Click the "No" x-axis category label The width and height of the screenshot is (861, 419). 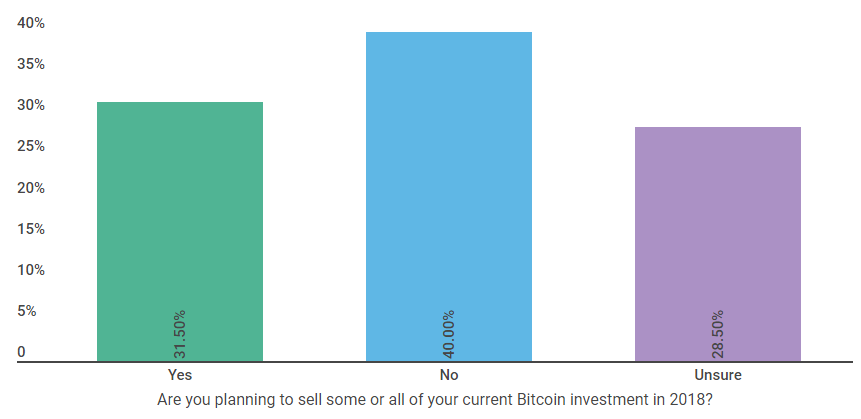tap(449, 376)
